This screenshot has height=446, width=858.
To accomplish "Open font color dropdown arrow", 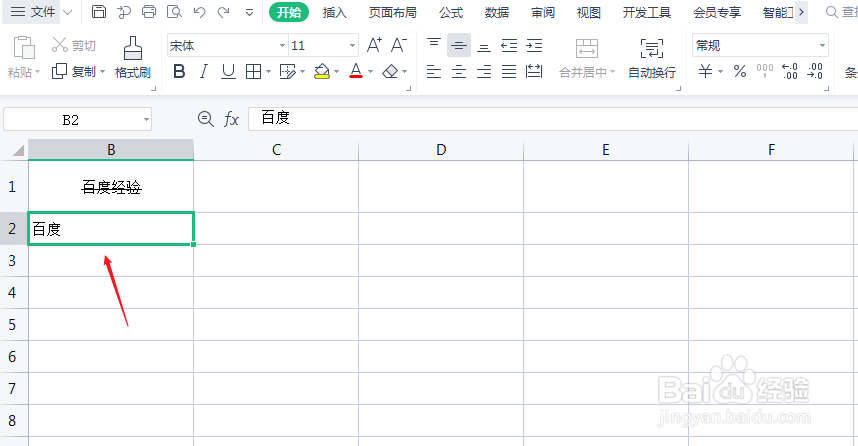I will tap(370, 72).
